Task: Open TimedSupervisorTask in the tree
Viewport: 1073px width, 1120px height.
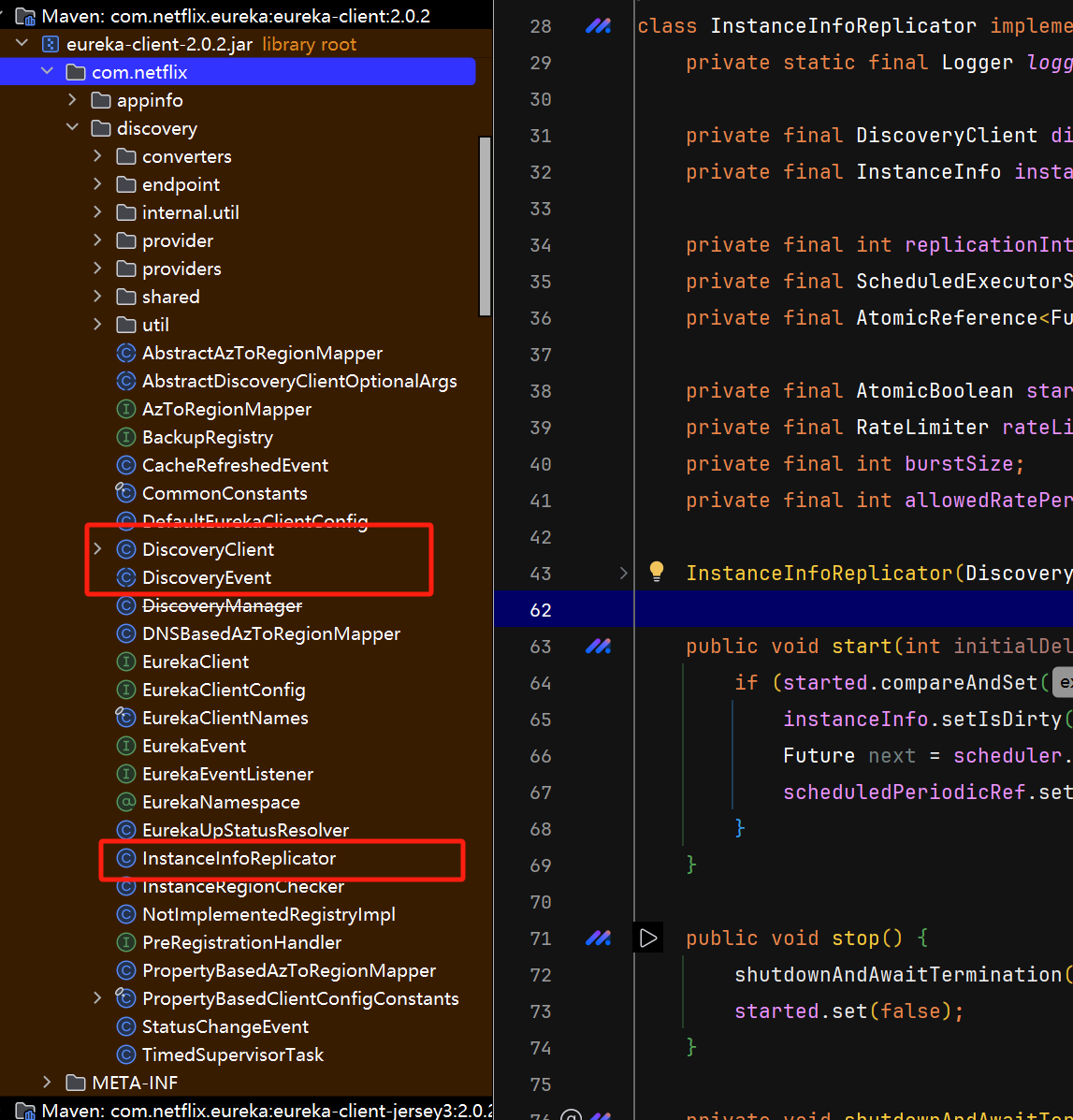Action: pyautogui.click(x=232, y=1055)
